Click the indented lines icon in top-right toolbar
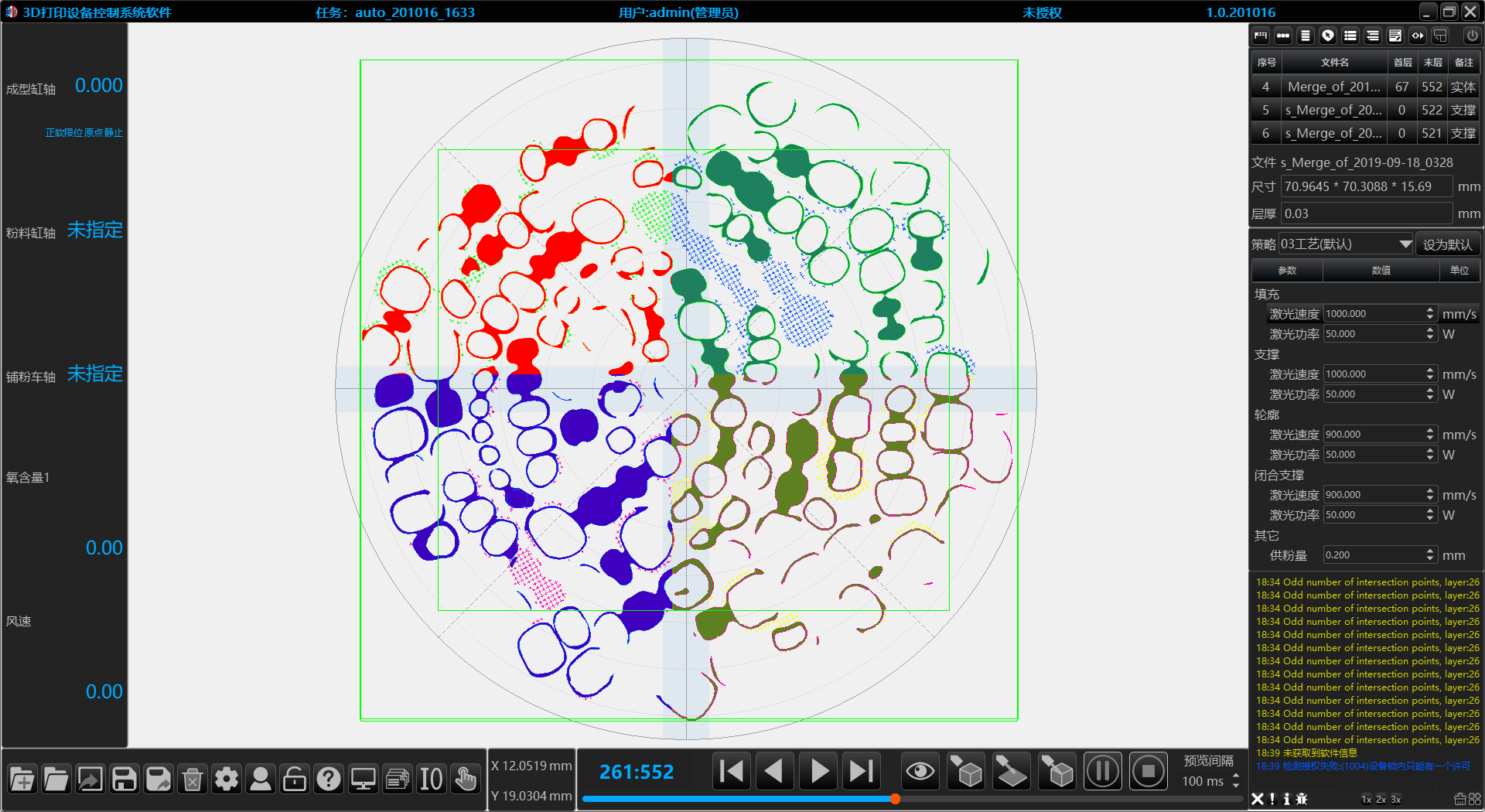 click(x=1373, y=36)
